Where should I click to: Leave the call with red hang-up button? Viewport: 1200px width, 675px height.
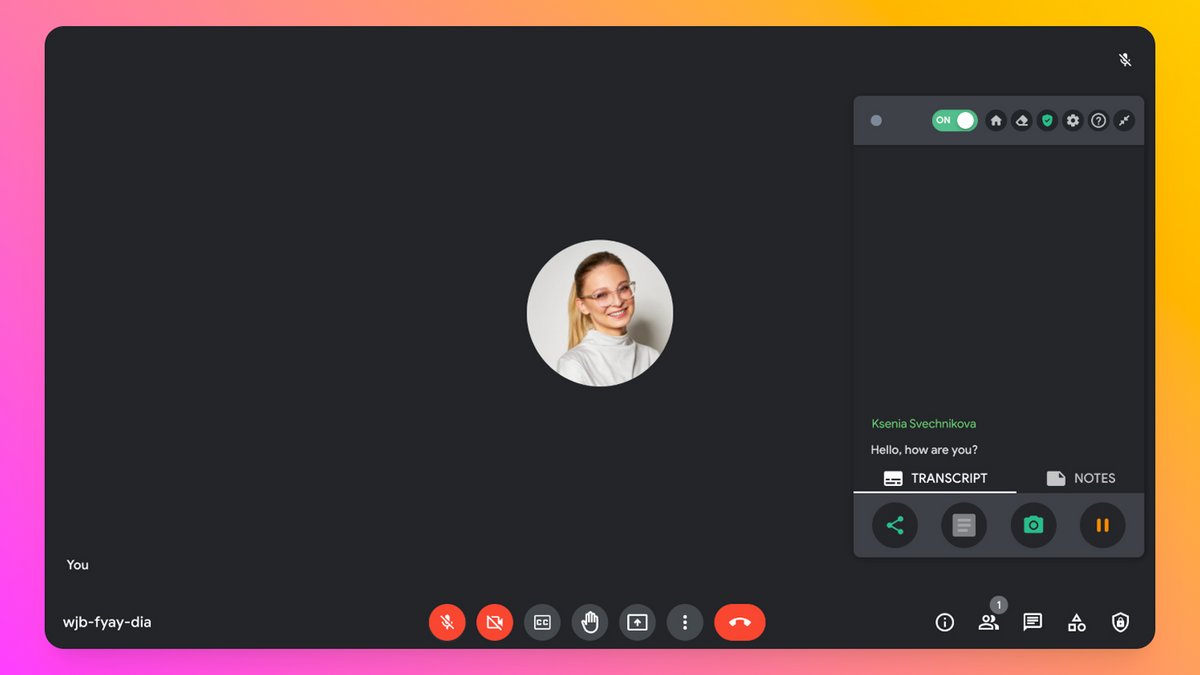point(740,622)
